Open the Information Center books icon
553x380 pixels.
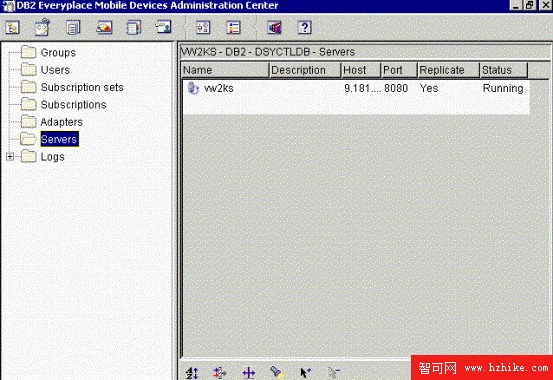point(274,28)
